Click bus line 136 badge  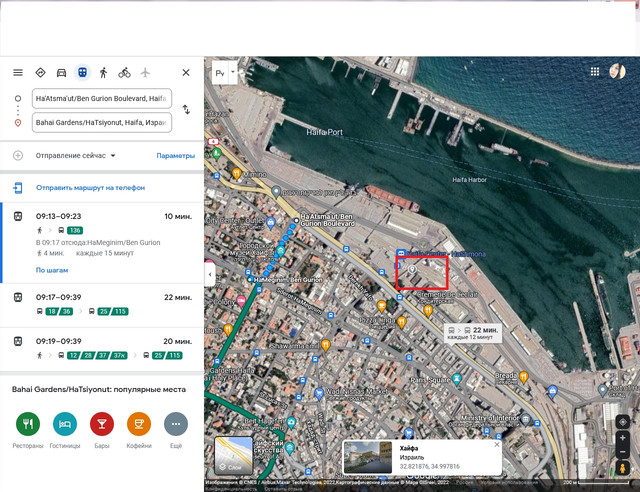click(x=75, y=230)
